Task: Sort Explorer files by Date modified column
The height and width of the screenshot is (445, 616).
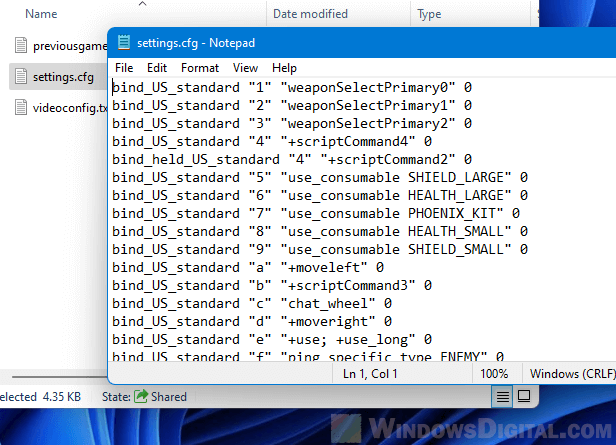Action: [x=310, y=14]
